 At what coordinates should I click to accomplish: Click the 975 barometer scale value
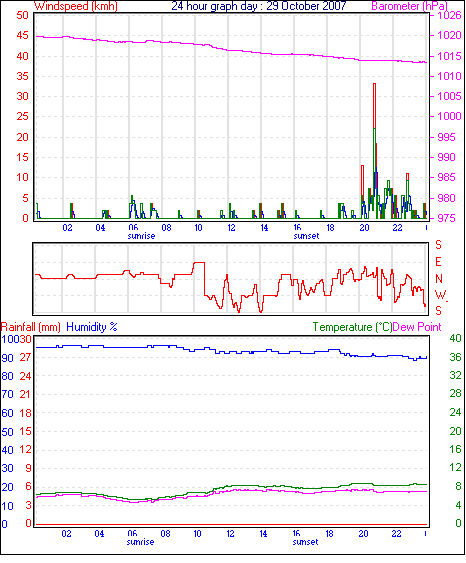[x=446, y=218]
